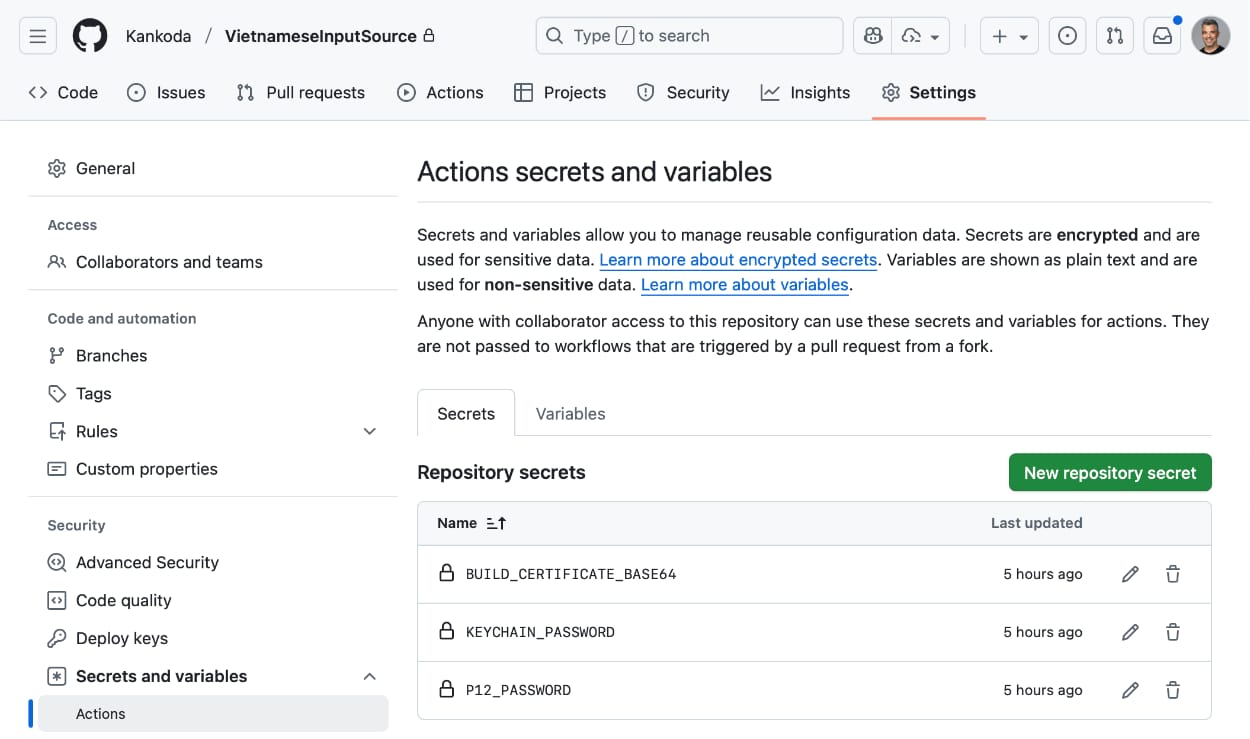Open your profile avatar menu
1250x739 pixels.
tap(1211, 35)
